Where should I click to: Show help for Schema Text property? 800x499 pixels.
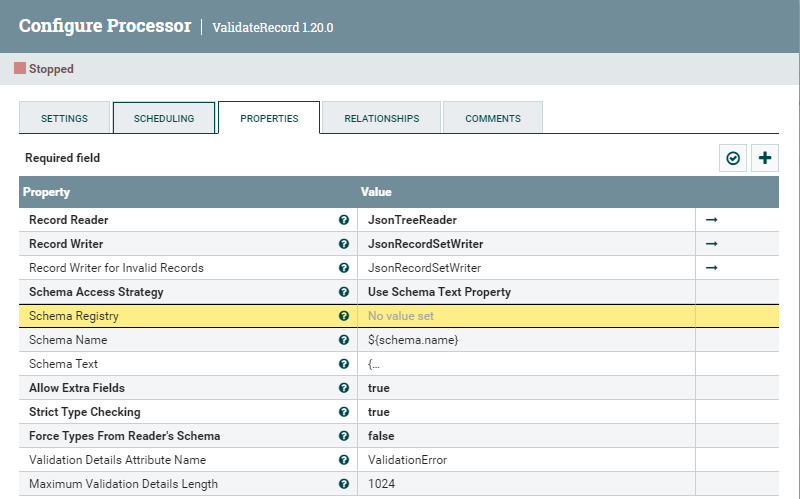344,364
